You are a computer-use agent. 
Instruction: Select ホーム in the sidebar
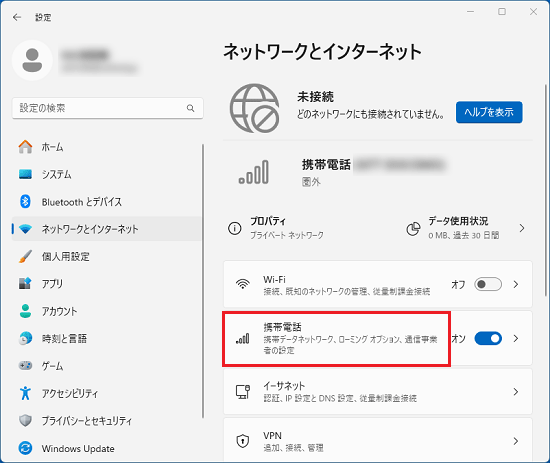click(x=107, y=147)
